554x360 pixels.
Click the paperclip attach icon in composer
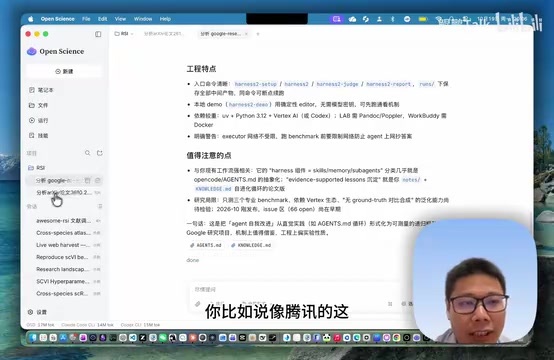(x=198, y=304)
